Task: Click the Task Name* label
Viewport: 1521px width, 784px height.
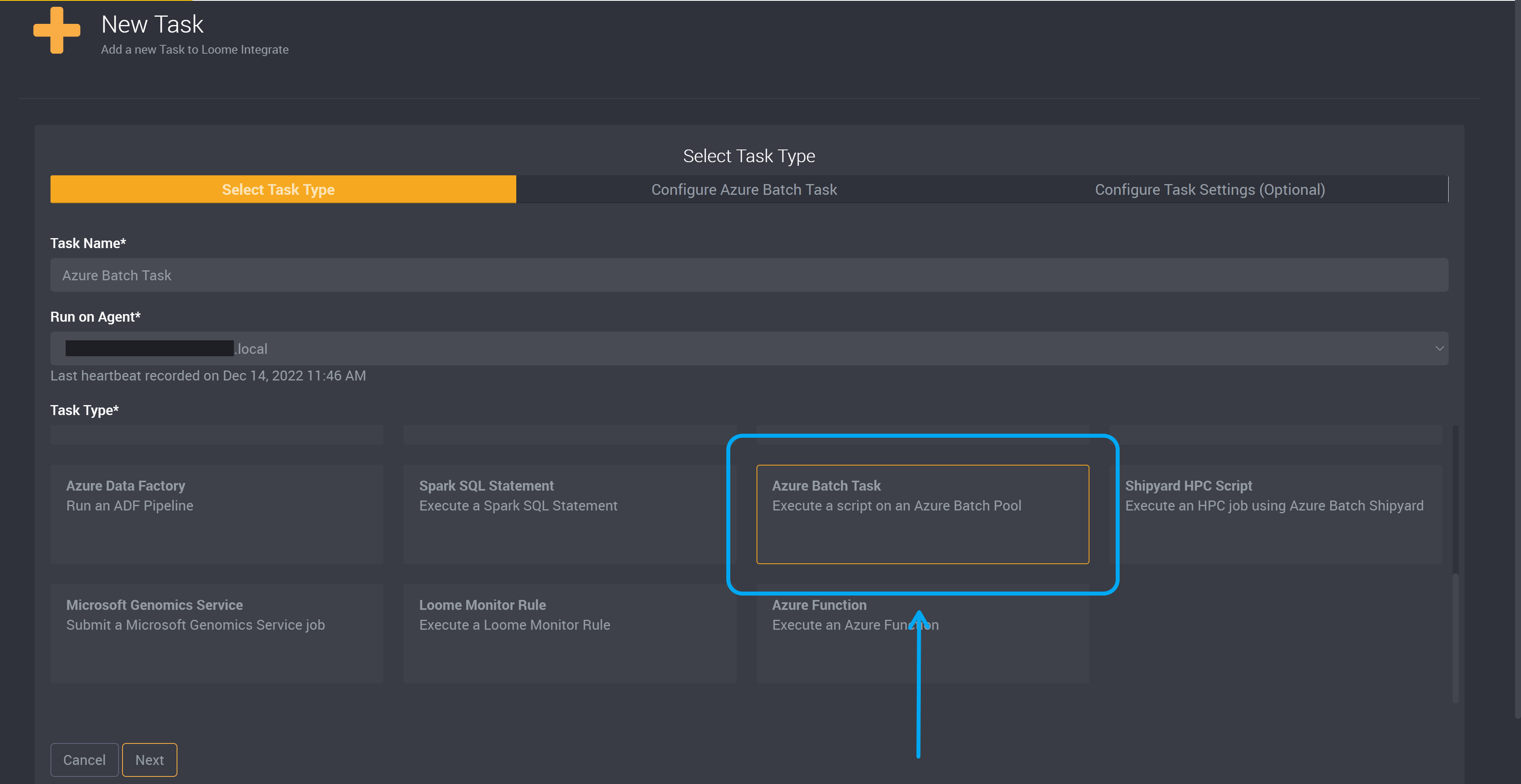Action: pyautogui.click(x=88, y=243)
